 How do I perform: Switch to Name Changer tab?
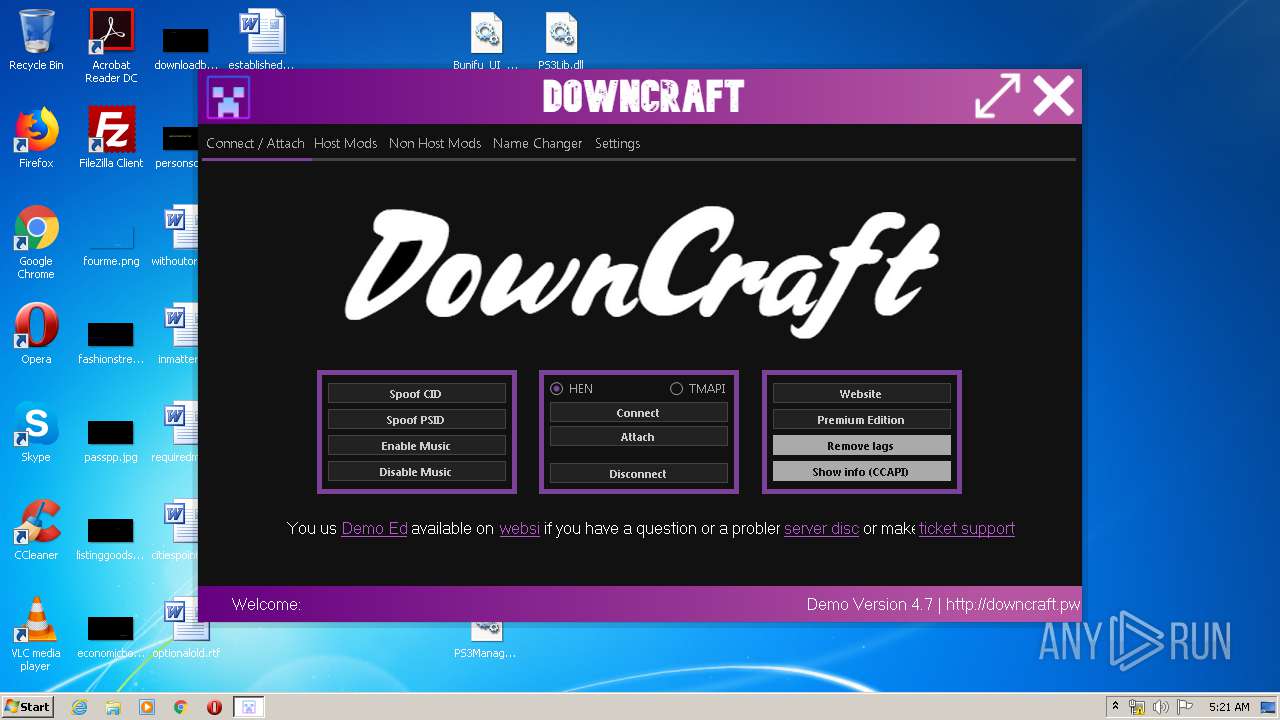tap(537, 143)
